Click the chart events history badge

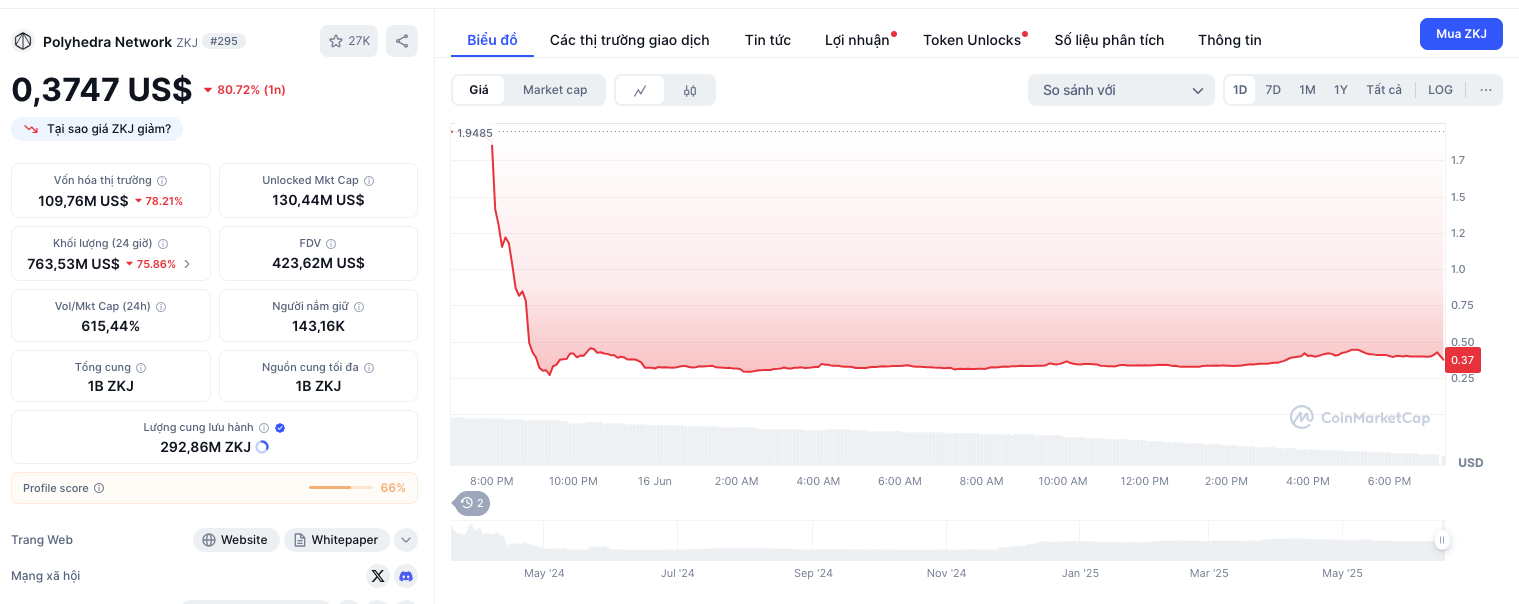point(472,503)
